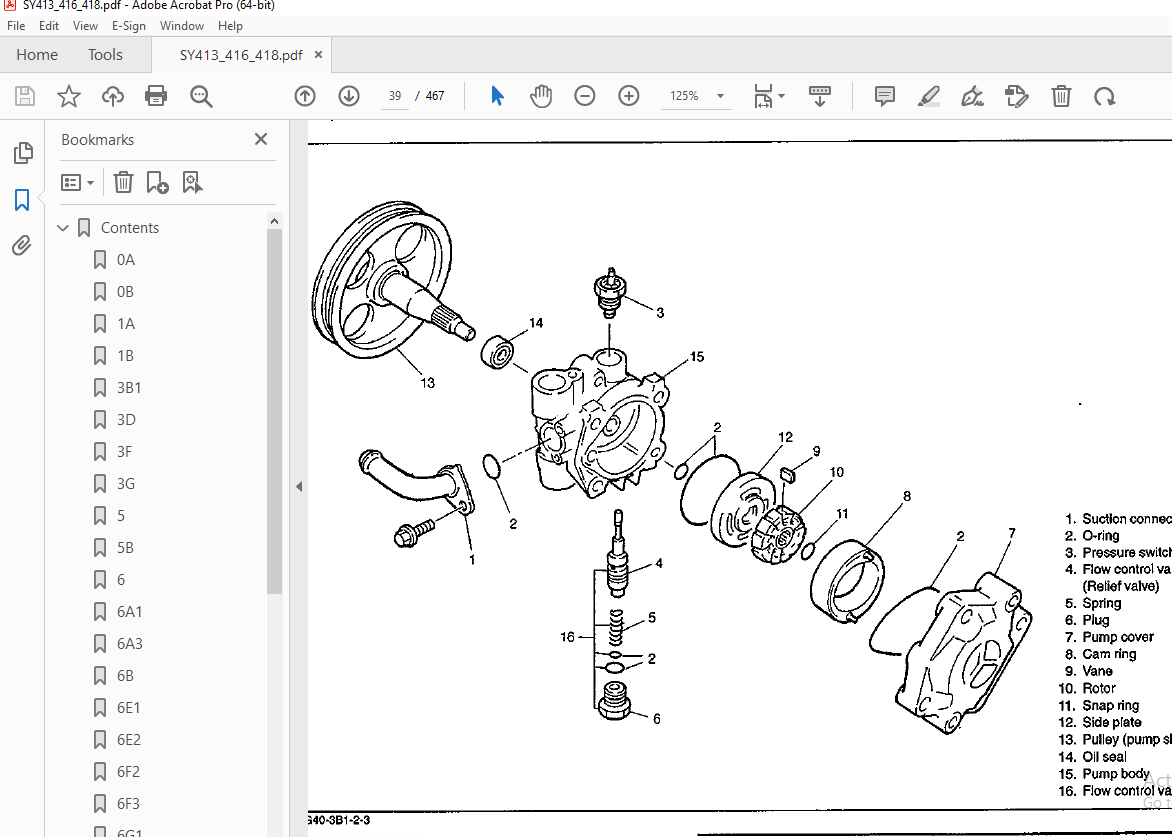Viewport: 1172px width, 837px height.
Task: Open the Help menu
Action: 230,25
